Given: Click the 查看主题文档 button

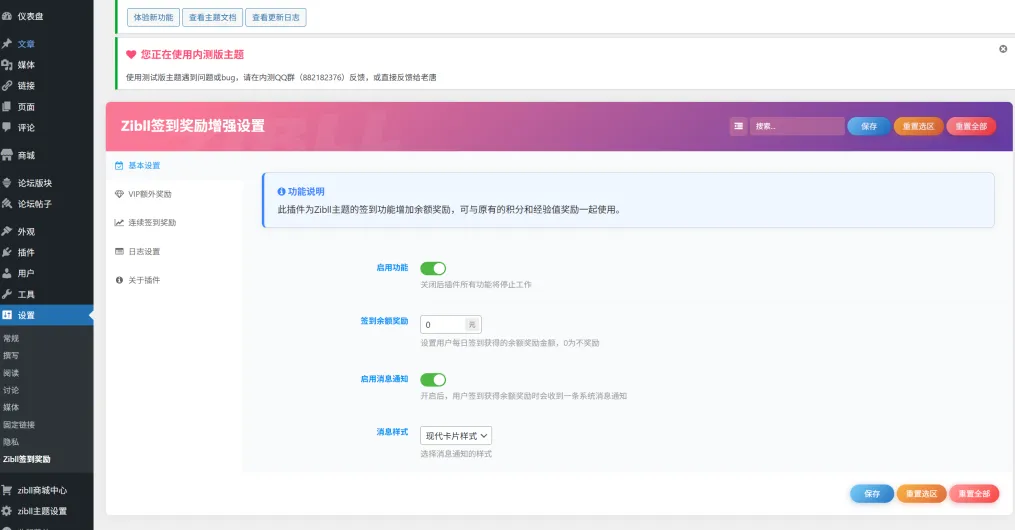Looking at the screenshot, I should (212, 17).
